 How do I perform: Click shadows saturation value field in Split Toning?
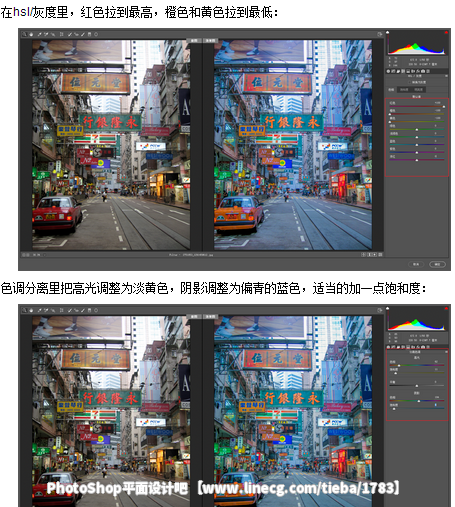click(437, 405)
